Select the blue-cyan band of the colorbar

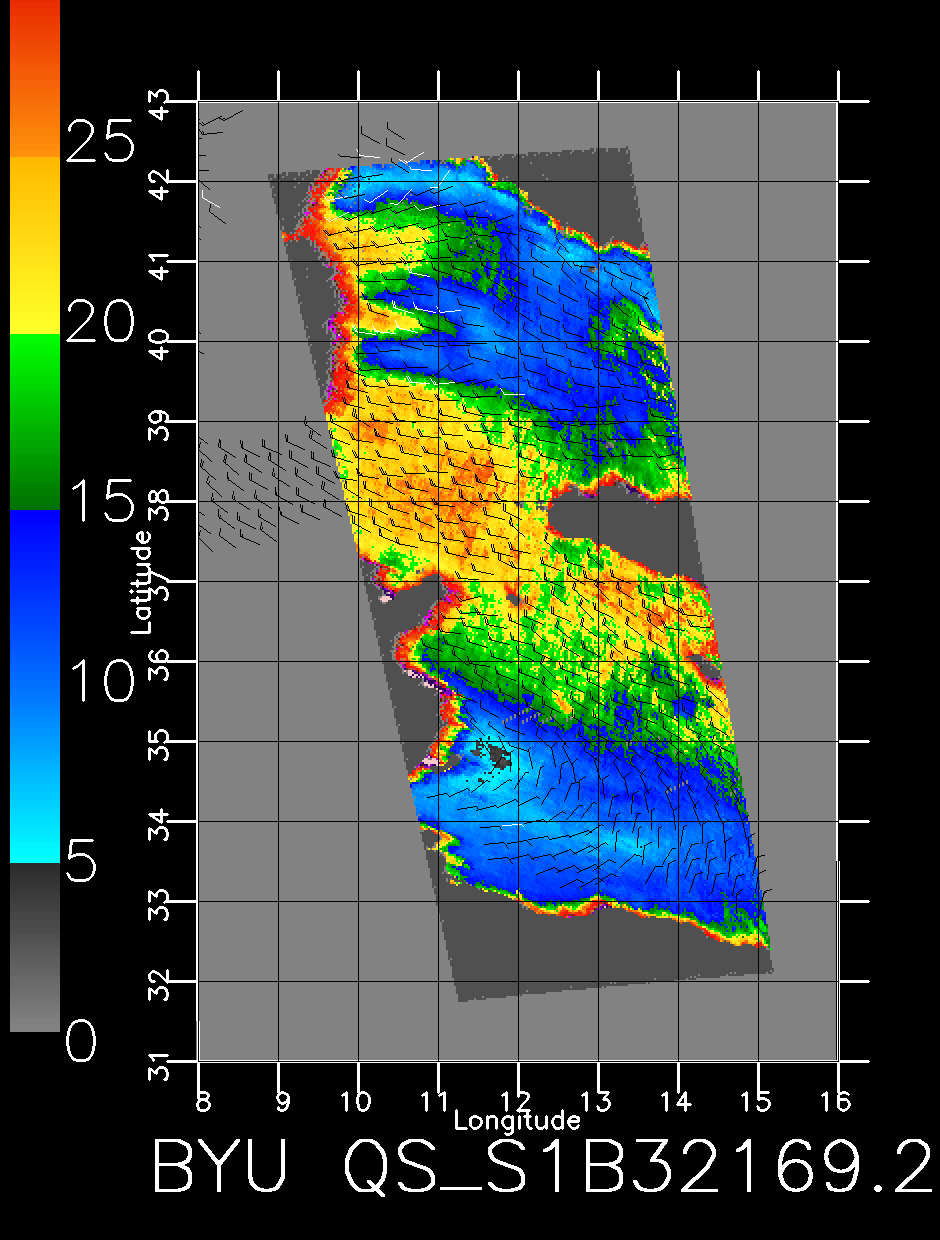point(35,686)
